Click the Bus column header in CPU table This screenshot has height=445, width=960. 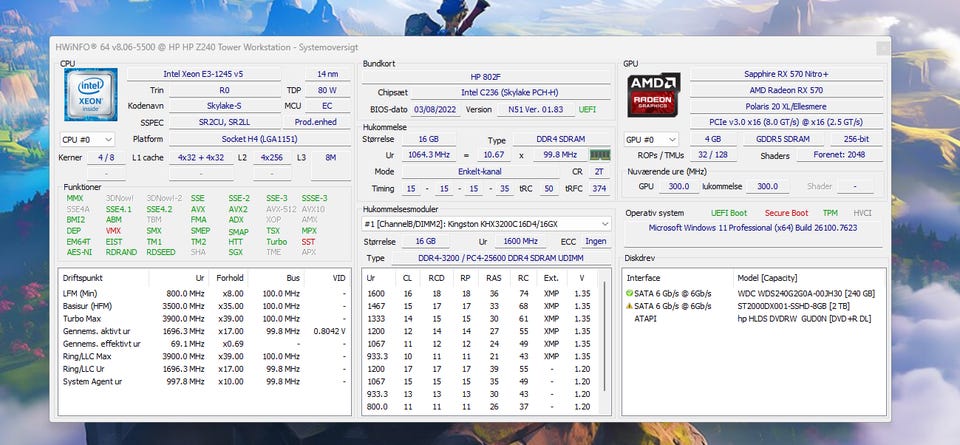coord(276,278)
